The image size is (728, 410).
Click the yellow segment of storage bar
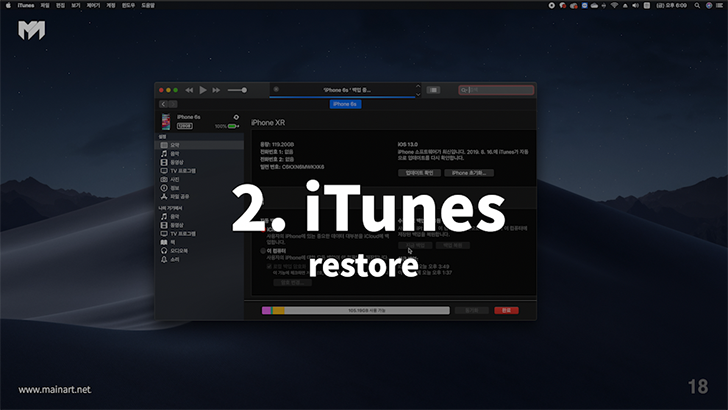pos(279,310)
